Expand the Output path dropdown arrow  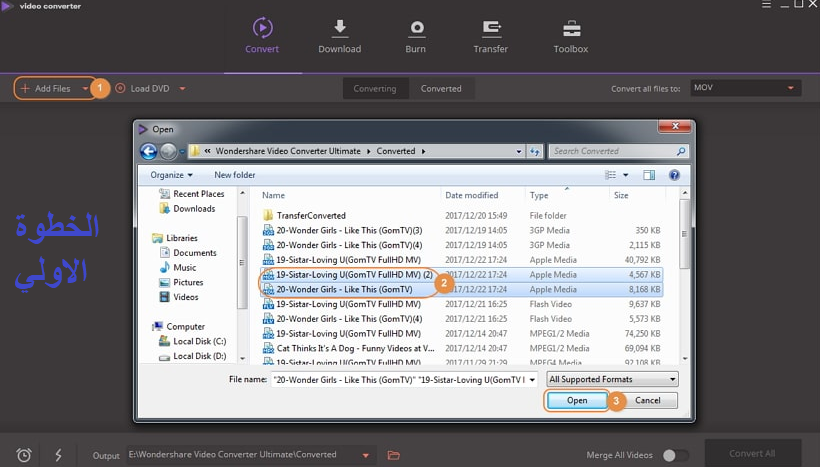[x=366, y=455]
